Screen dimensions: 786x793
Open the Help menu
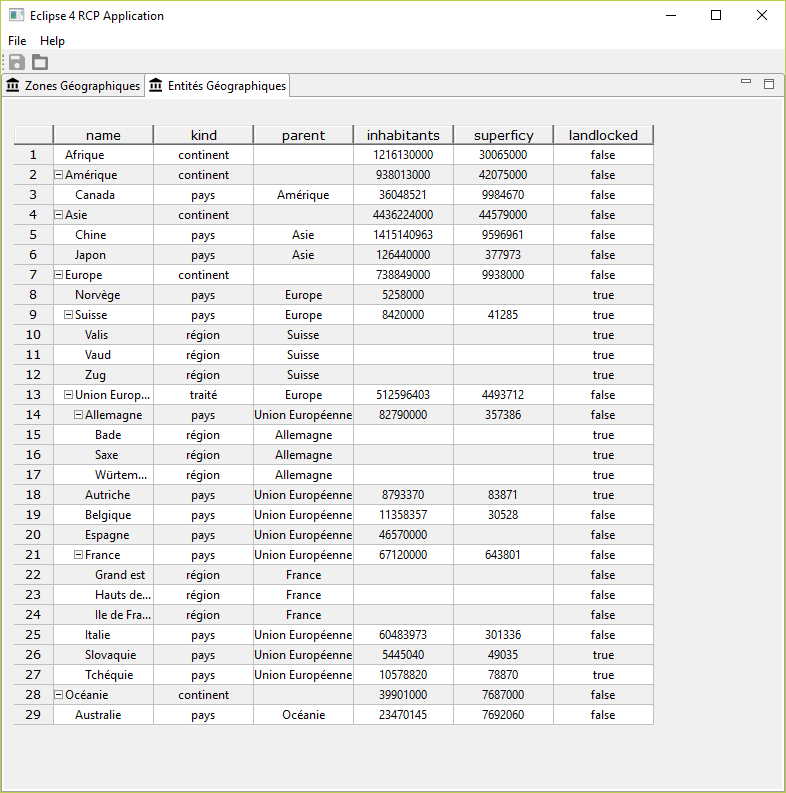52,40
